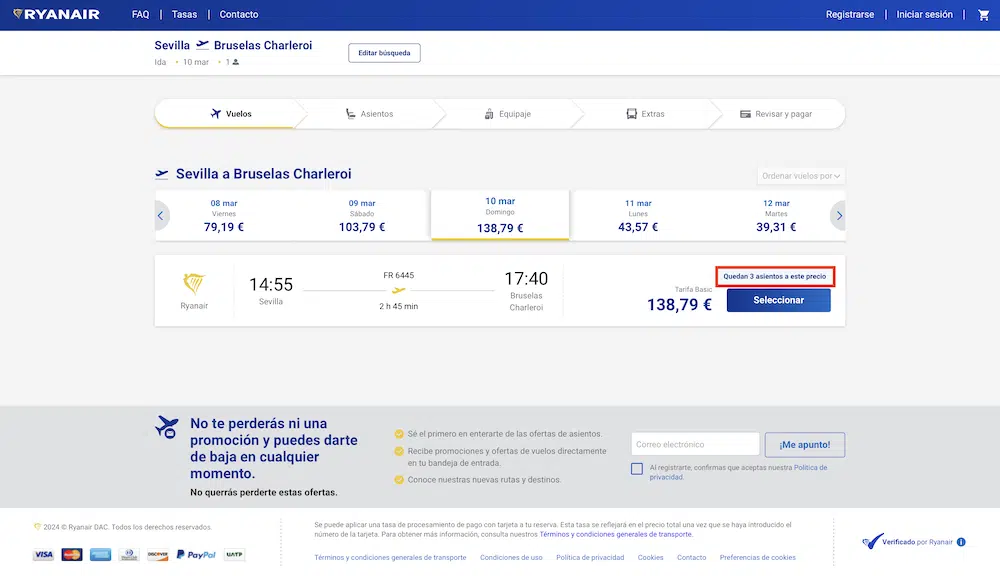This screenshot has width=1000, height=576.
Task: Click the Tarifa Basic price 138,79 €
Action: [679, 305]
